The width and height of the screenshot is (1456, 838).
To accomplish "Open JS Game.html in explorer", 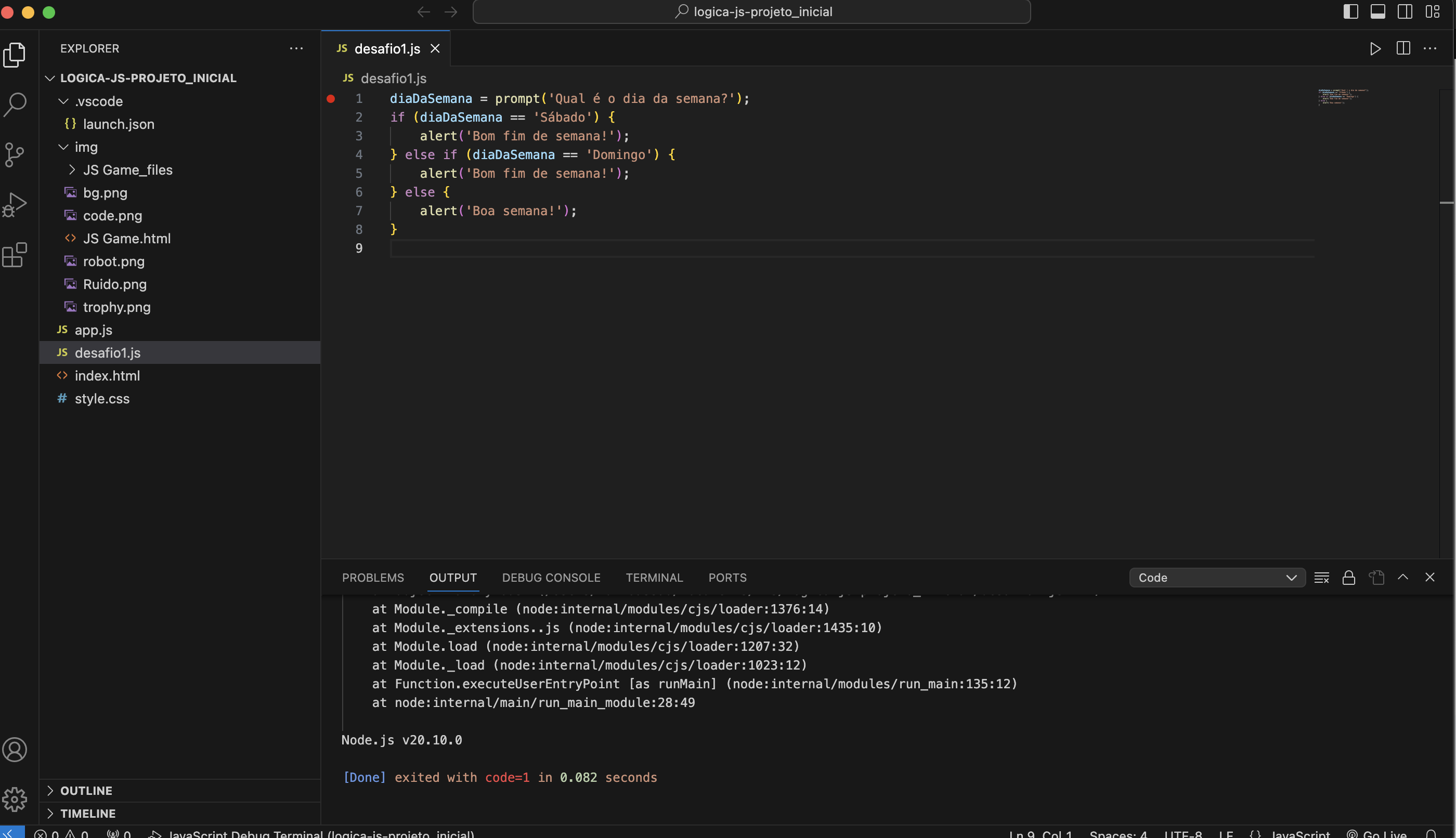I will point(180,239).
